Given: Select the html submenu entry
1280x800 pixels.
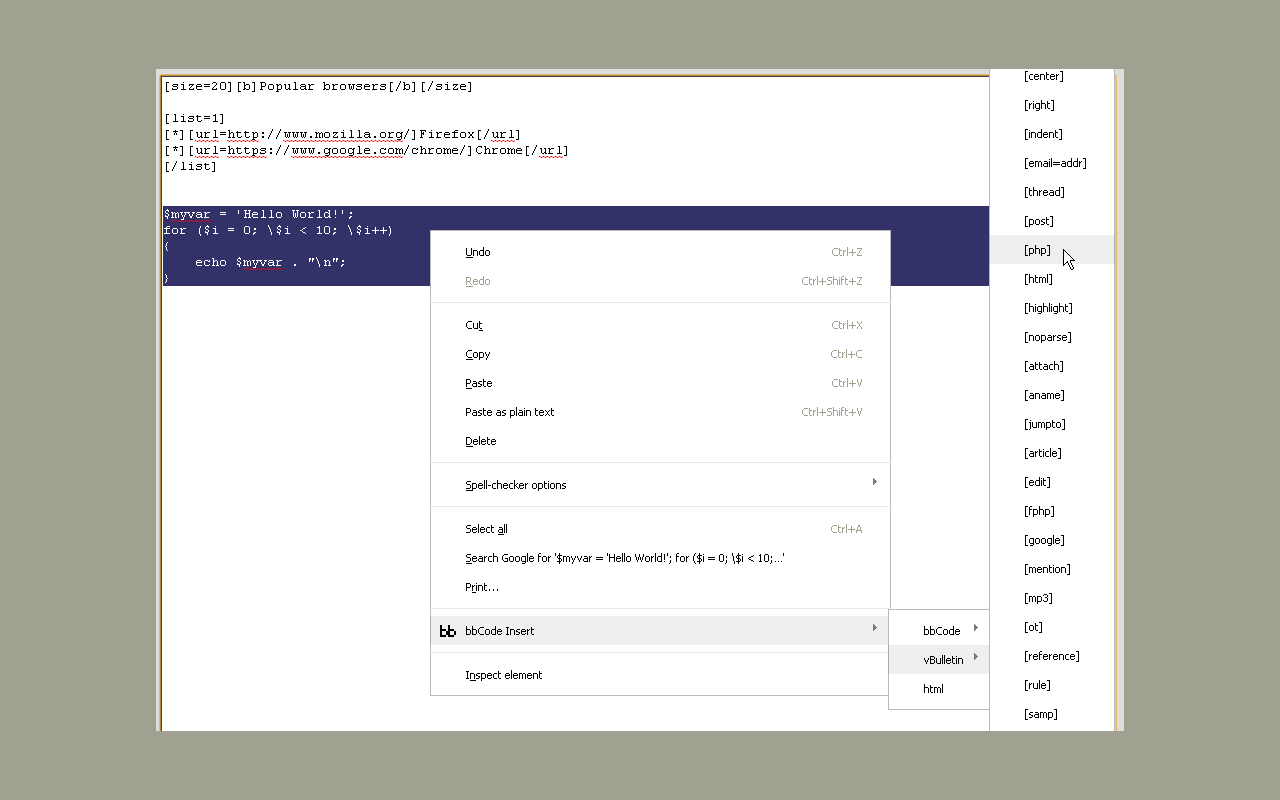Looking at the screenshot, I should (933, 689).
